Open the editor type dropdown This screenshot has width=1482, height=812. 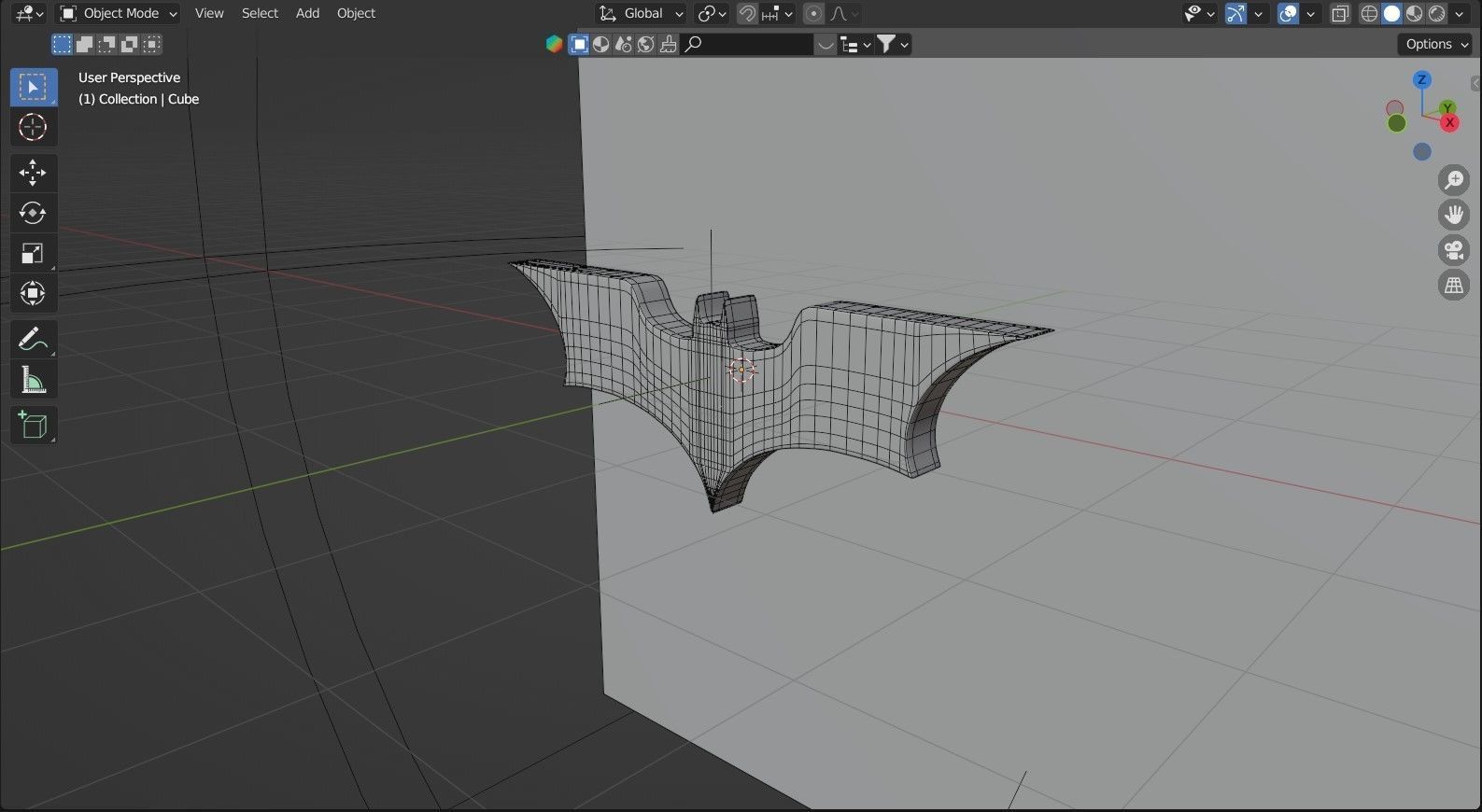pyautogui.click(x=29, y=13)
